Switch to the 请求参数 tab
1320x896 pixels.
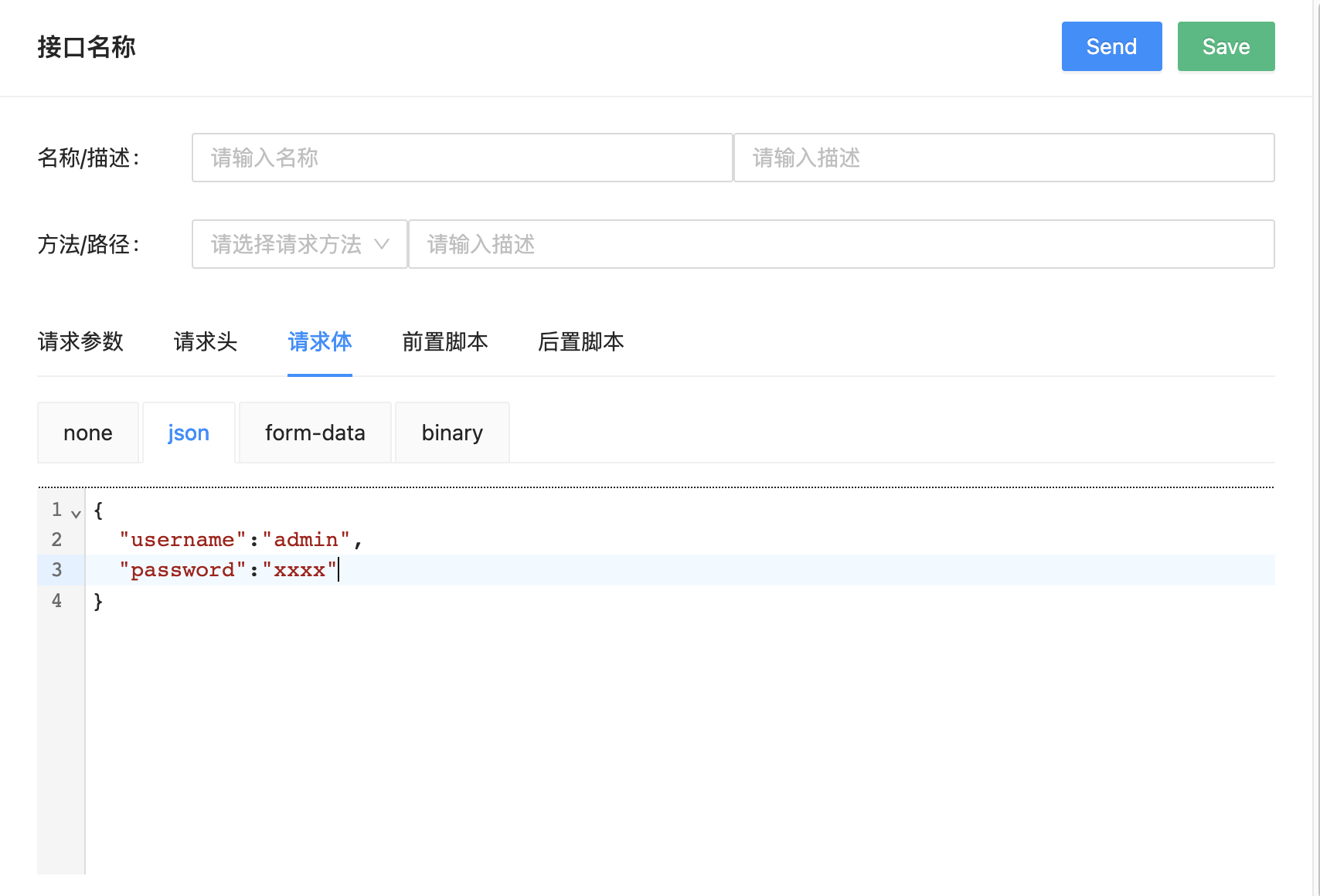(x=80, y=341)
